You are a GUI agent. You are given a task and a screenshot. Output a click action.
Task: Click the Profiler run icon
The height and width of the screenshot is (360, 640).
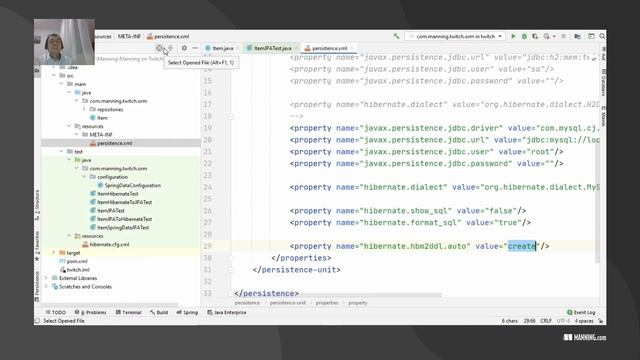[x=547, y=36]
